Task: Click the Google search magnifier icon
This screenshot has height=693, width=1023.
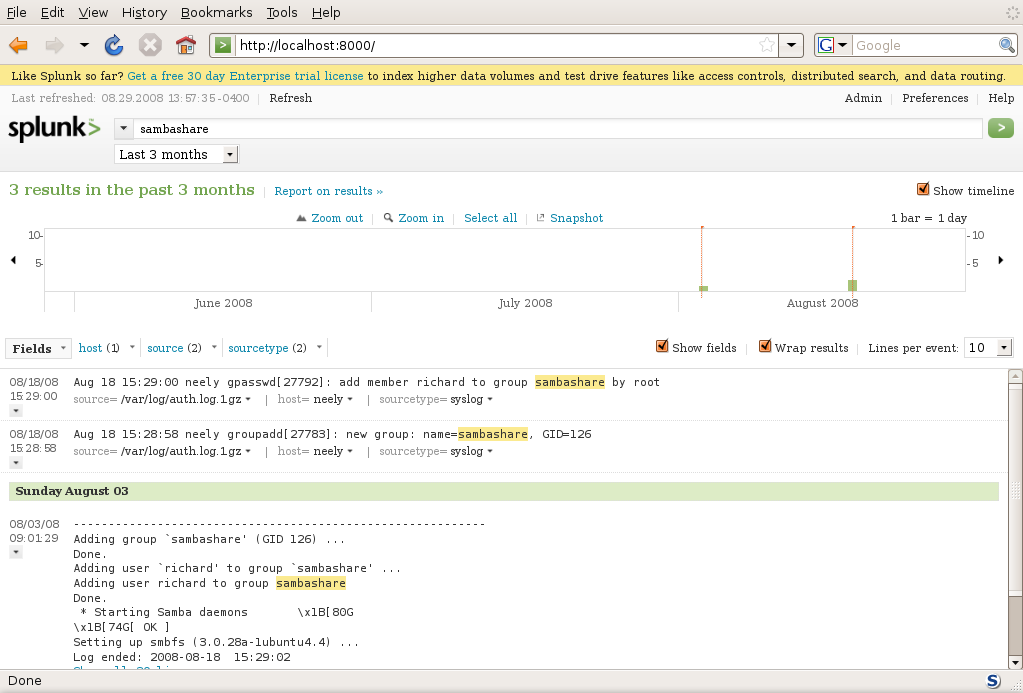Action: click(1007, 45)
